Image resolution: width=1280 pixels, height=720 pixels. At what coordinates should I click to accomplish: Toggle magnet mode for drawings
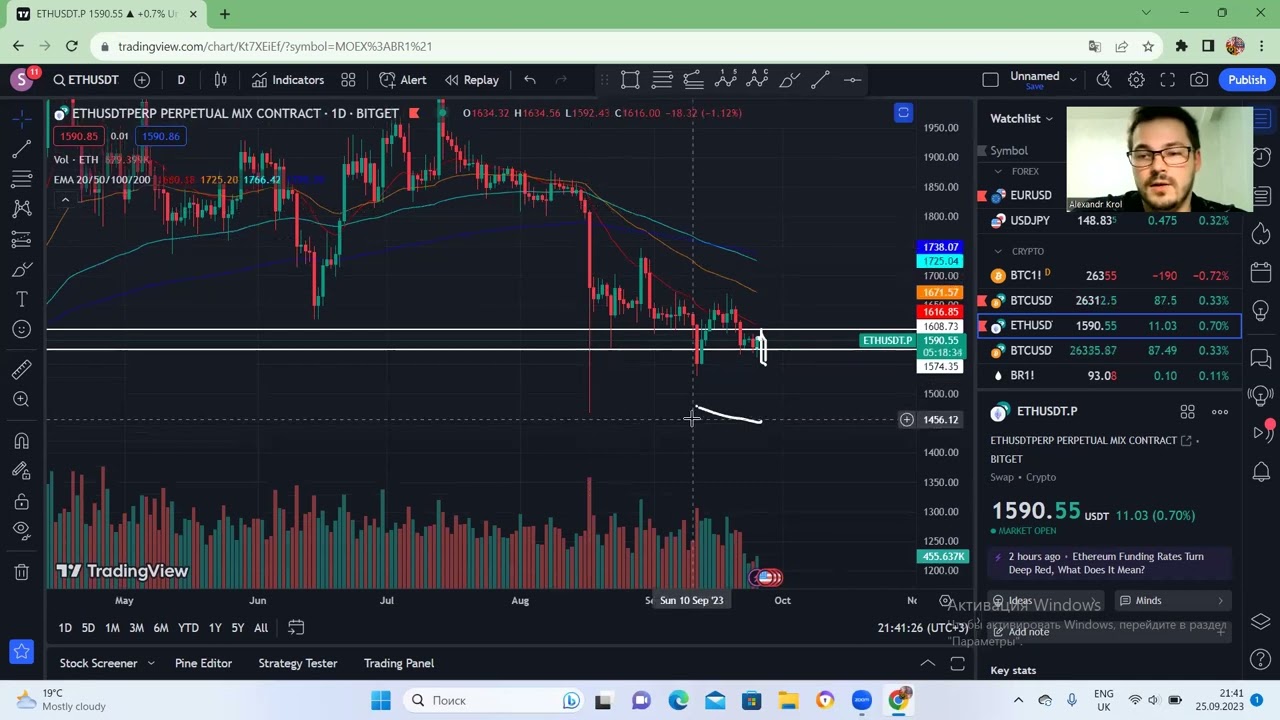(21, 441)
